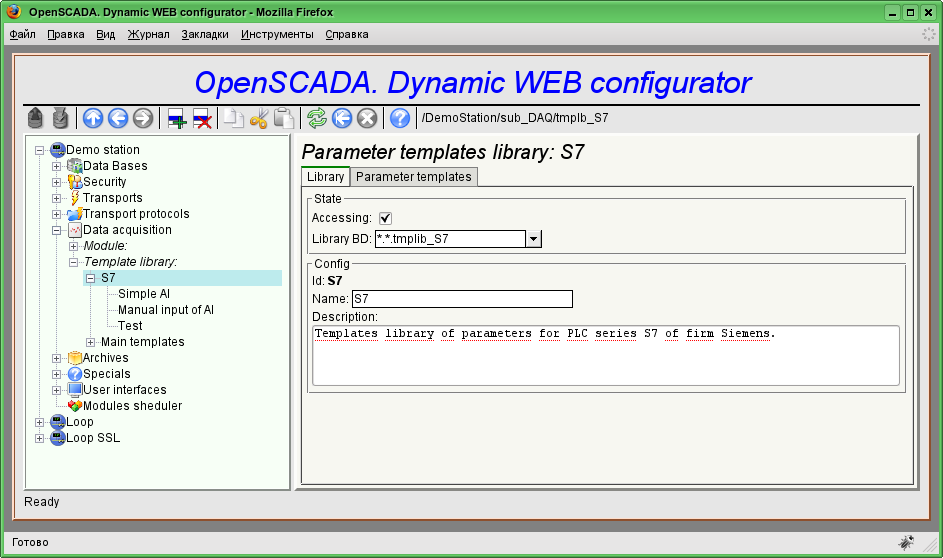Select the Test template item
This screenshot has height=558, width=943.
(130, 326)
